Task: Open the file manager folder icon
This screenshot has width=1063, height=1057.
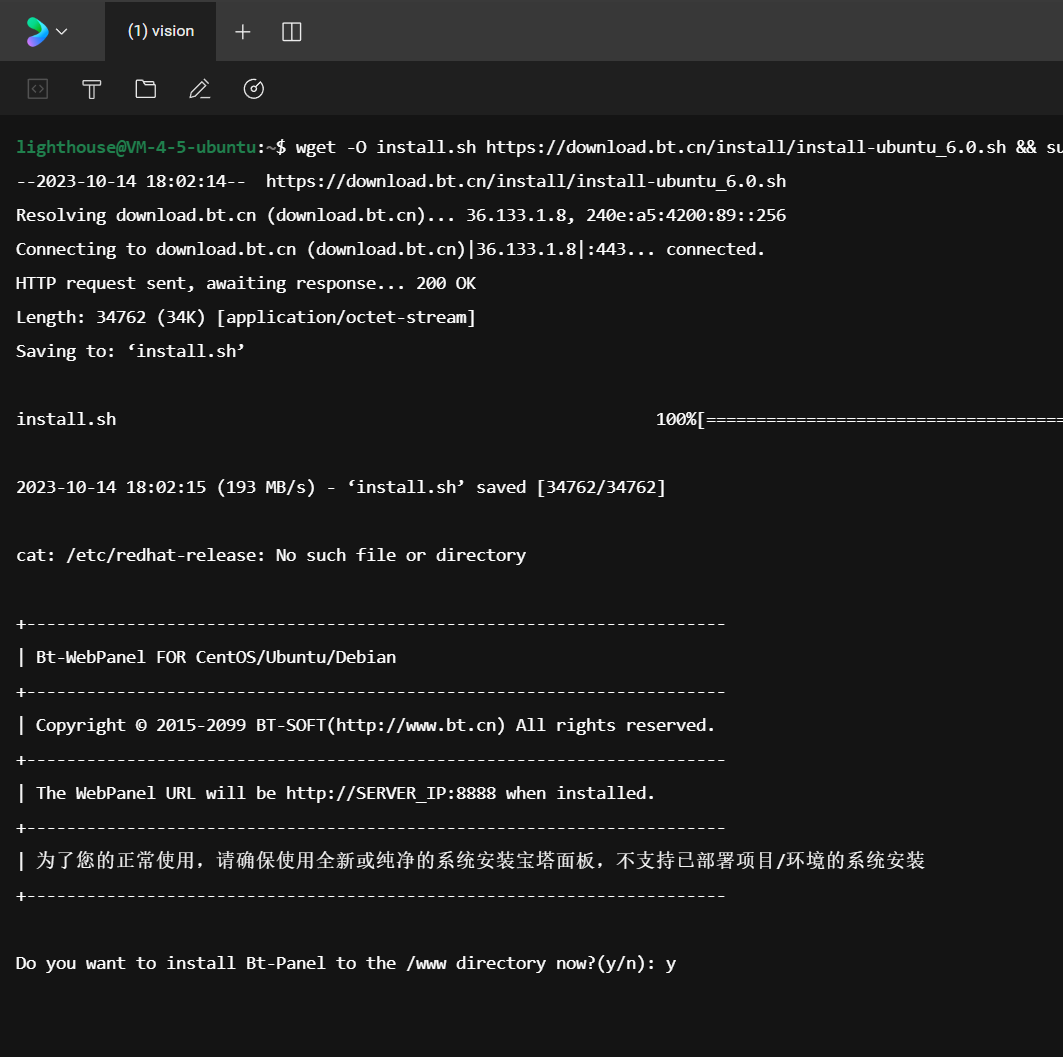Action: [x=145, y=89]
